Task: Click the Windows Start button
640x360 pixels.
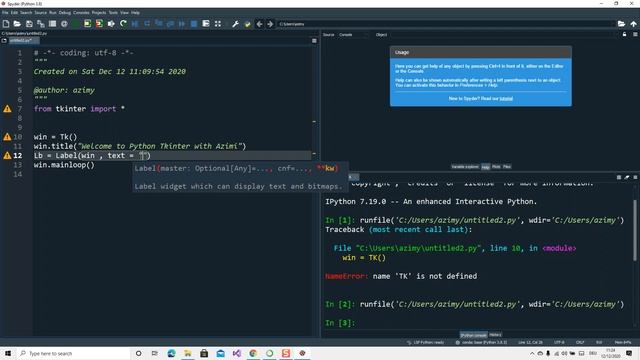Action: [8, 353]
